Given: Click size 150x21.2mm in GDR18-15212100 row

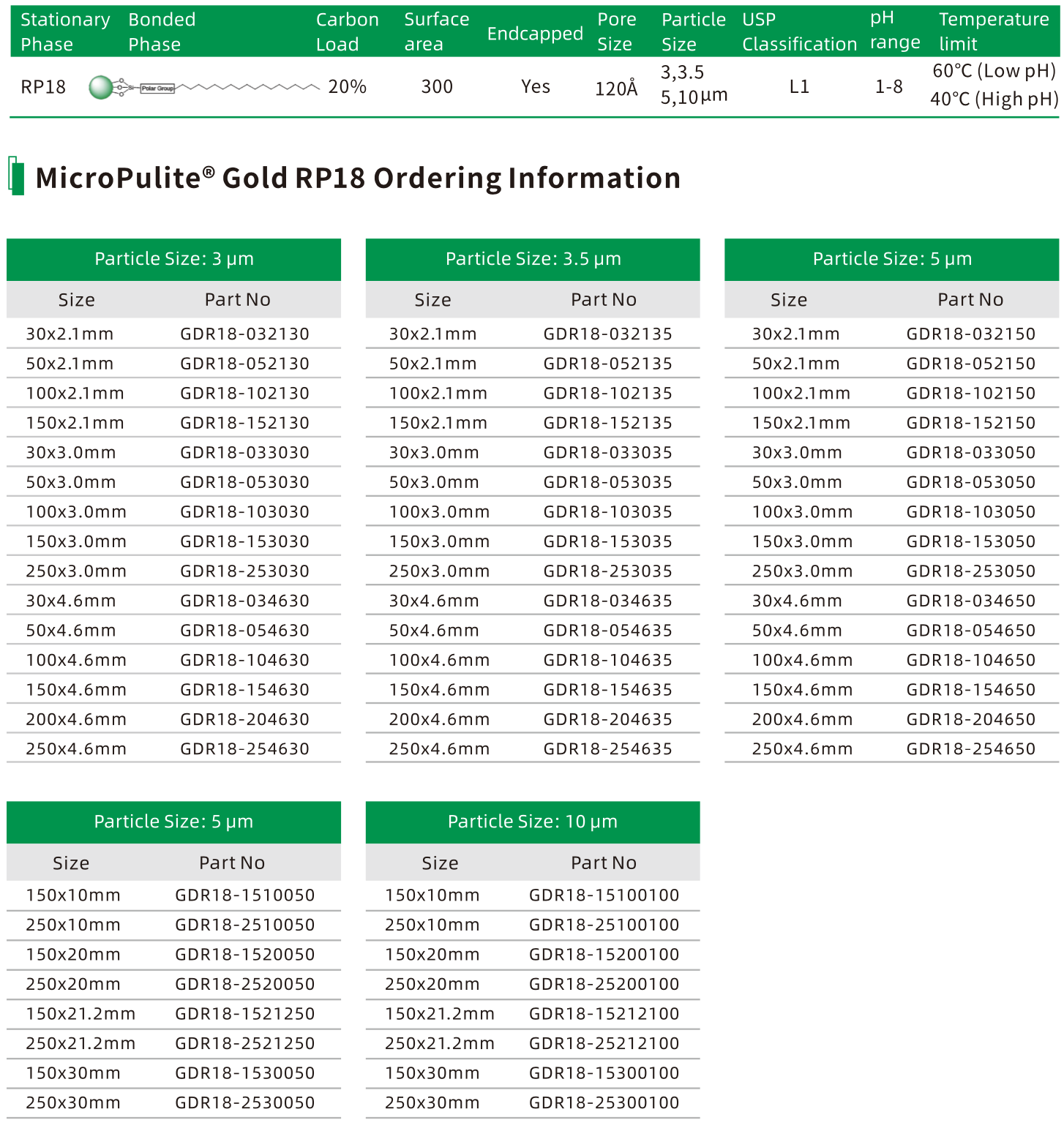Looking at the screenshot, I should [440, 1013].
